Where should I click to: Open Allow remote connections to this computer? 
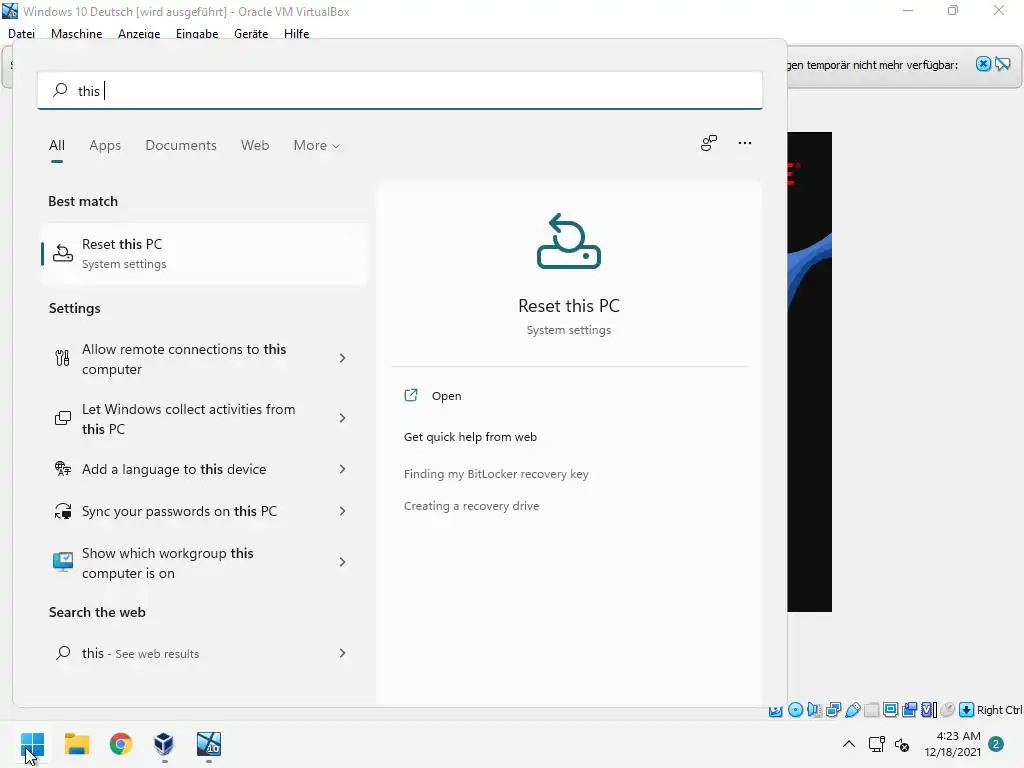click(184, 359)
